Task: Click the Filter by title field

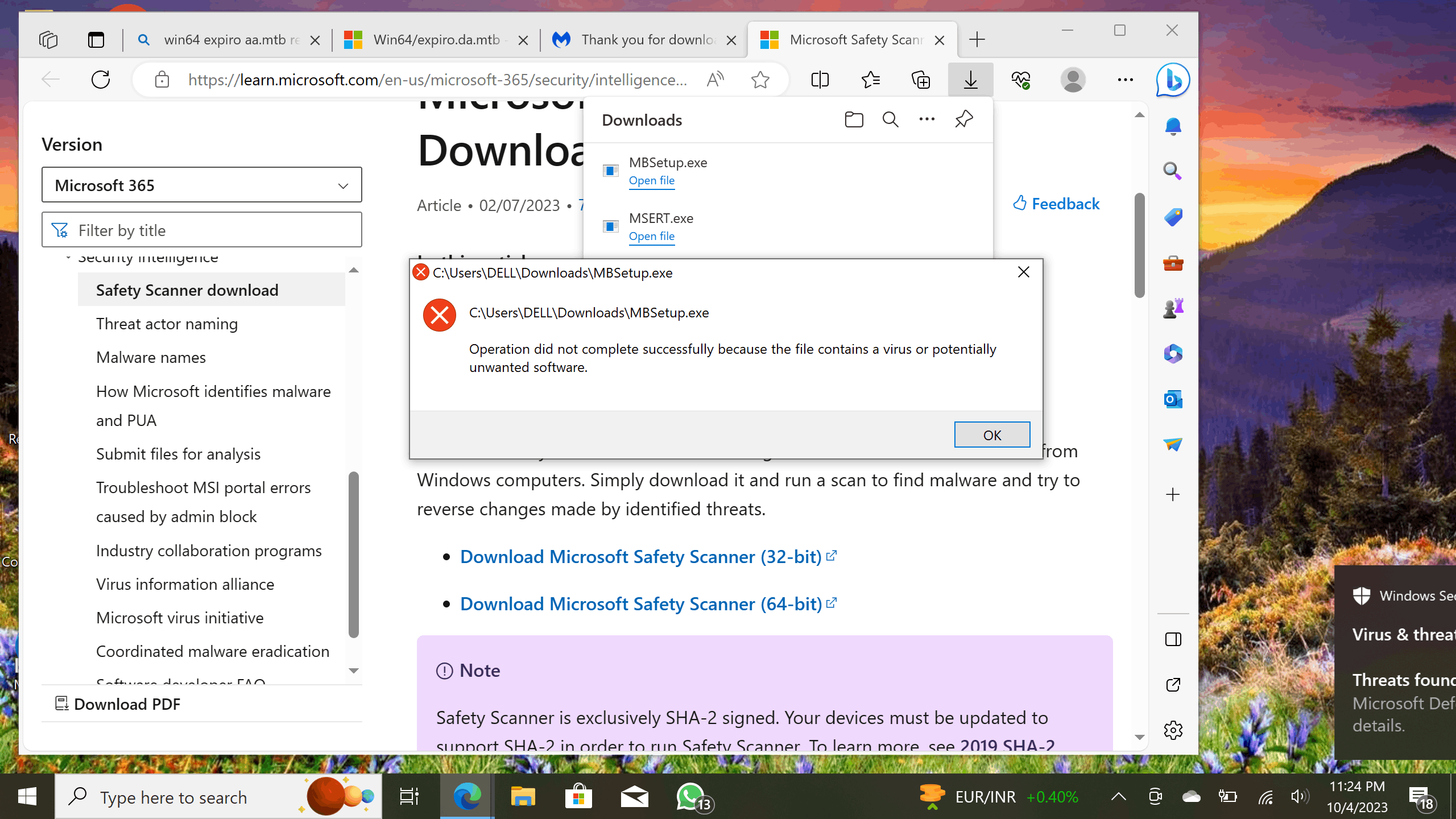Action: pyautogui.click(x=202, y=230)
